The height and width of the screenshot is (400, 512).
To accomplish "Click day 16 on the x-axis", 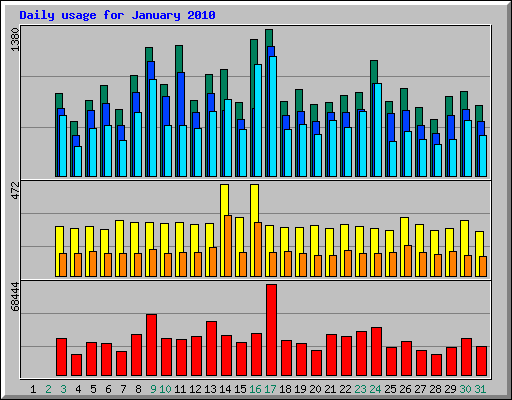I will click(x=255, y=389).
